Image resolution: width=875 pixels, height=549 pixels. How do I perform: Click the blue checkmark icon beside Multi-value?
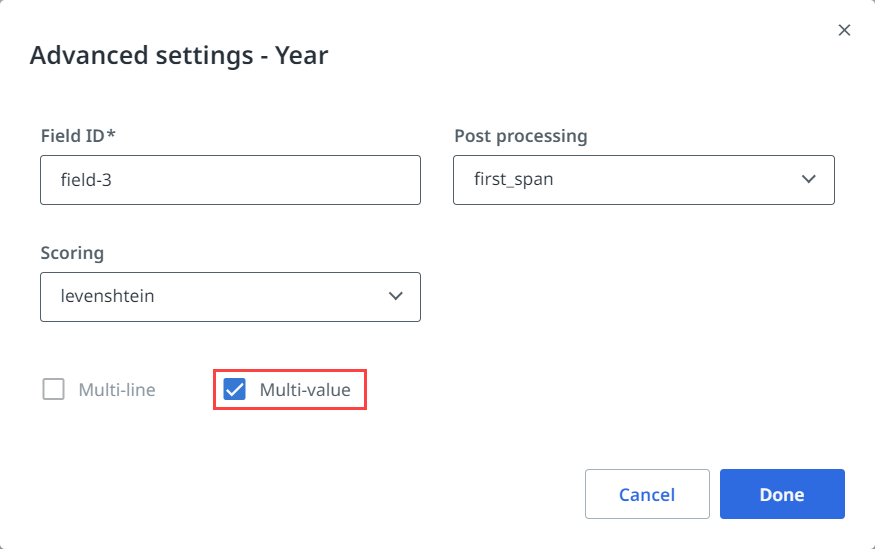(235, 389)
